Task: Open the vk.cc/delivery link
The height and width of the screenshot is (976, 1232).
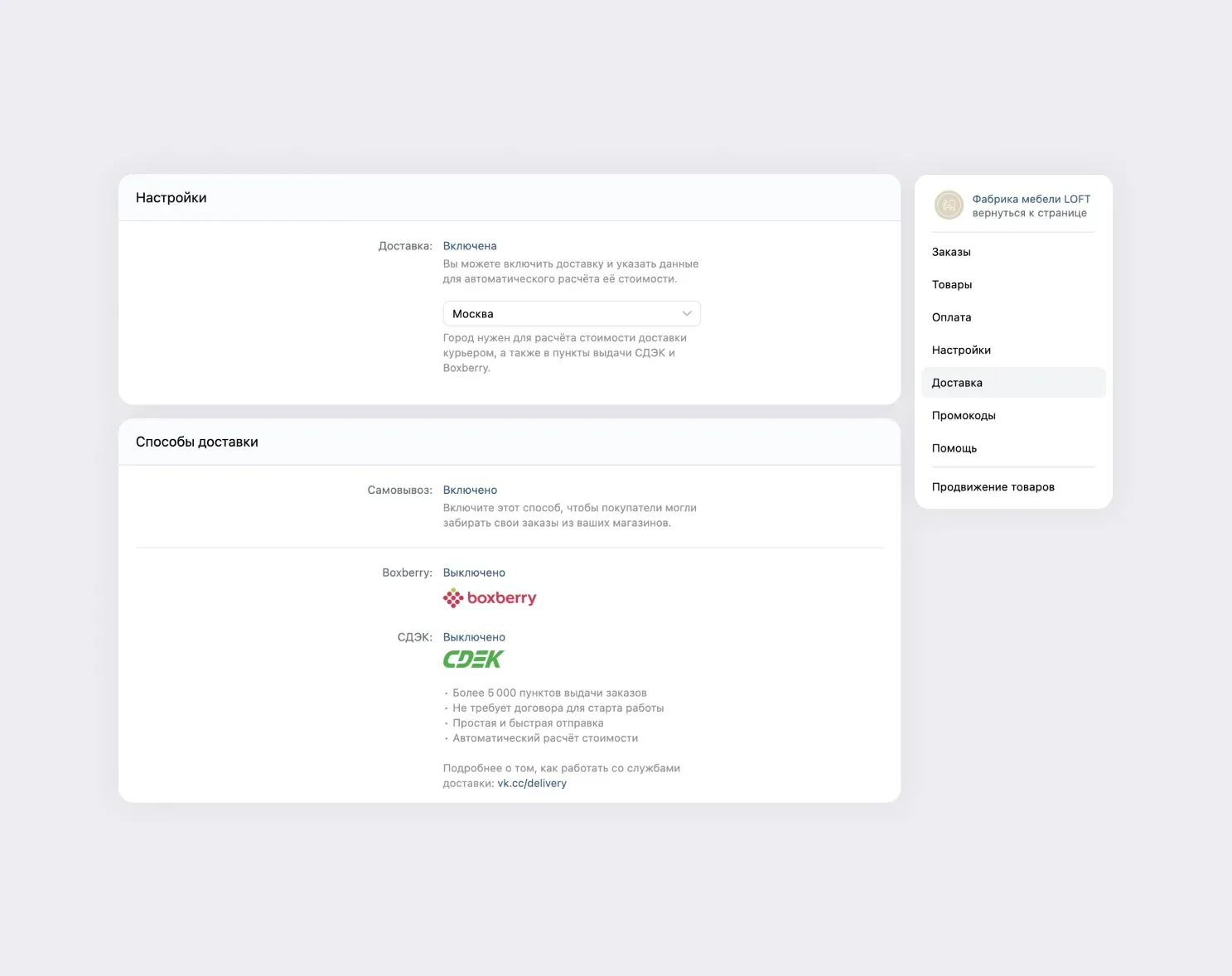Action: click(x=532, y=784)
